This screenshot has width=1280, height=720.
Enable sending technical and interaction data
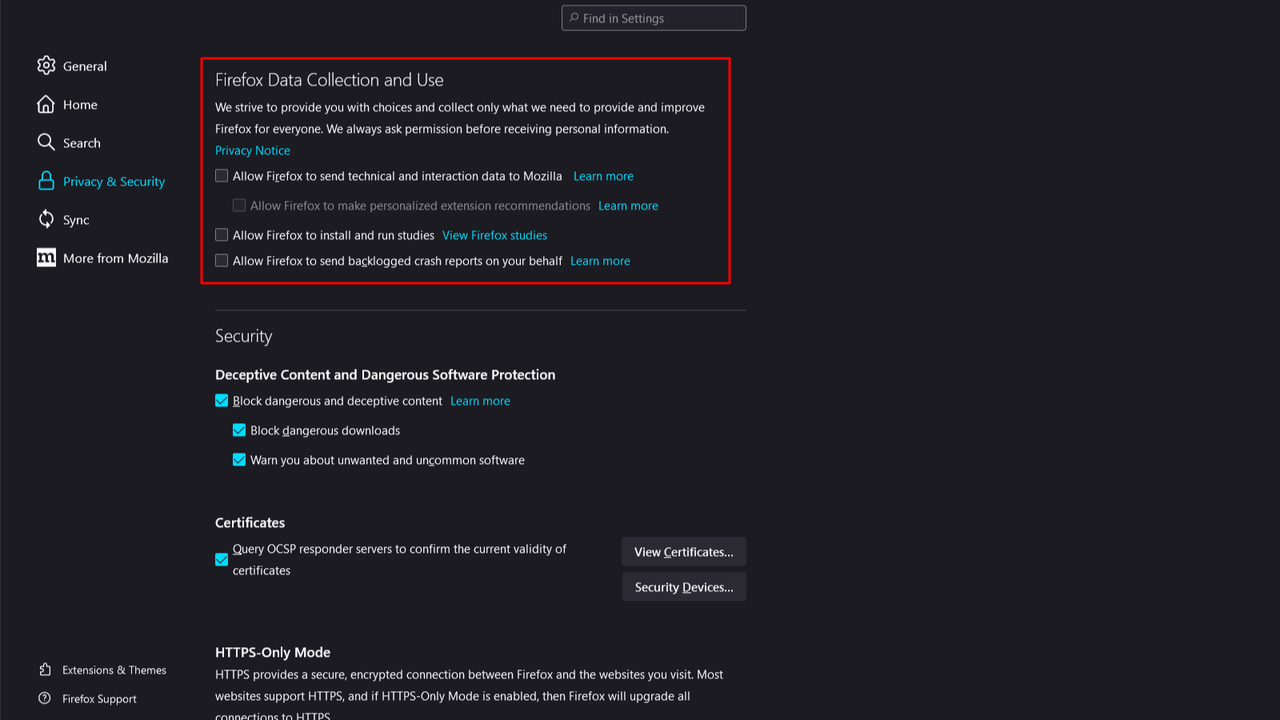pos(222,176)
